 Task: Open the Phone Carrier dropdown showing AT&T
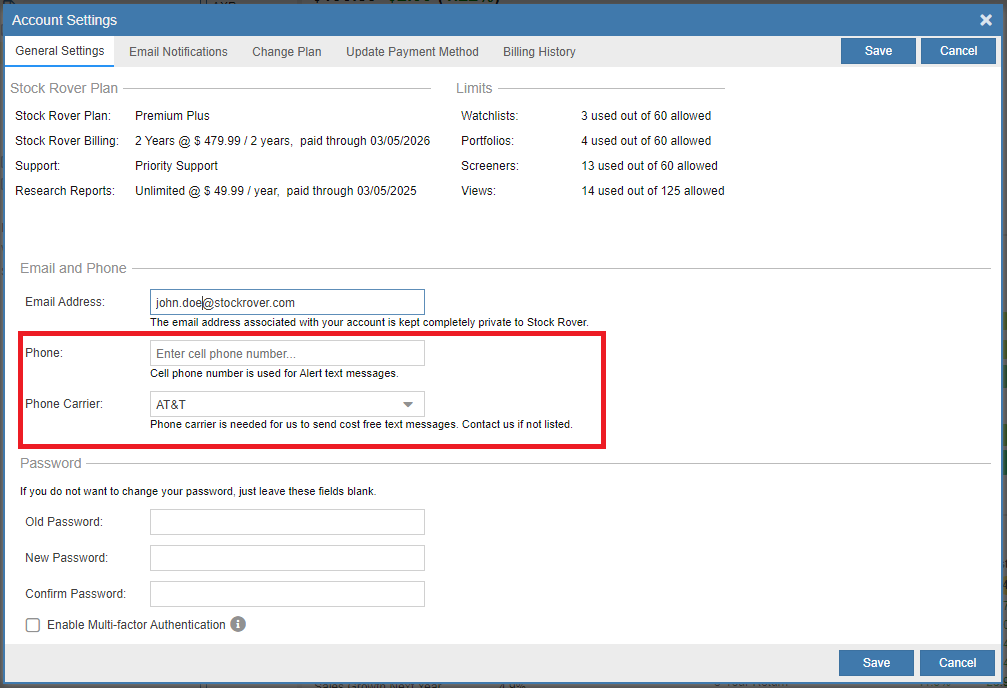[287, 403]
